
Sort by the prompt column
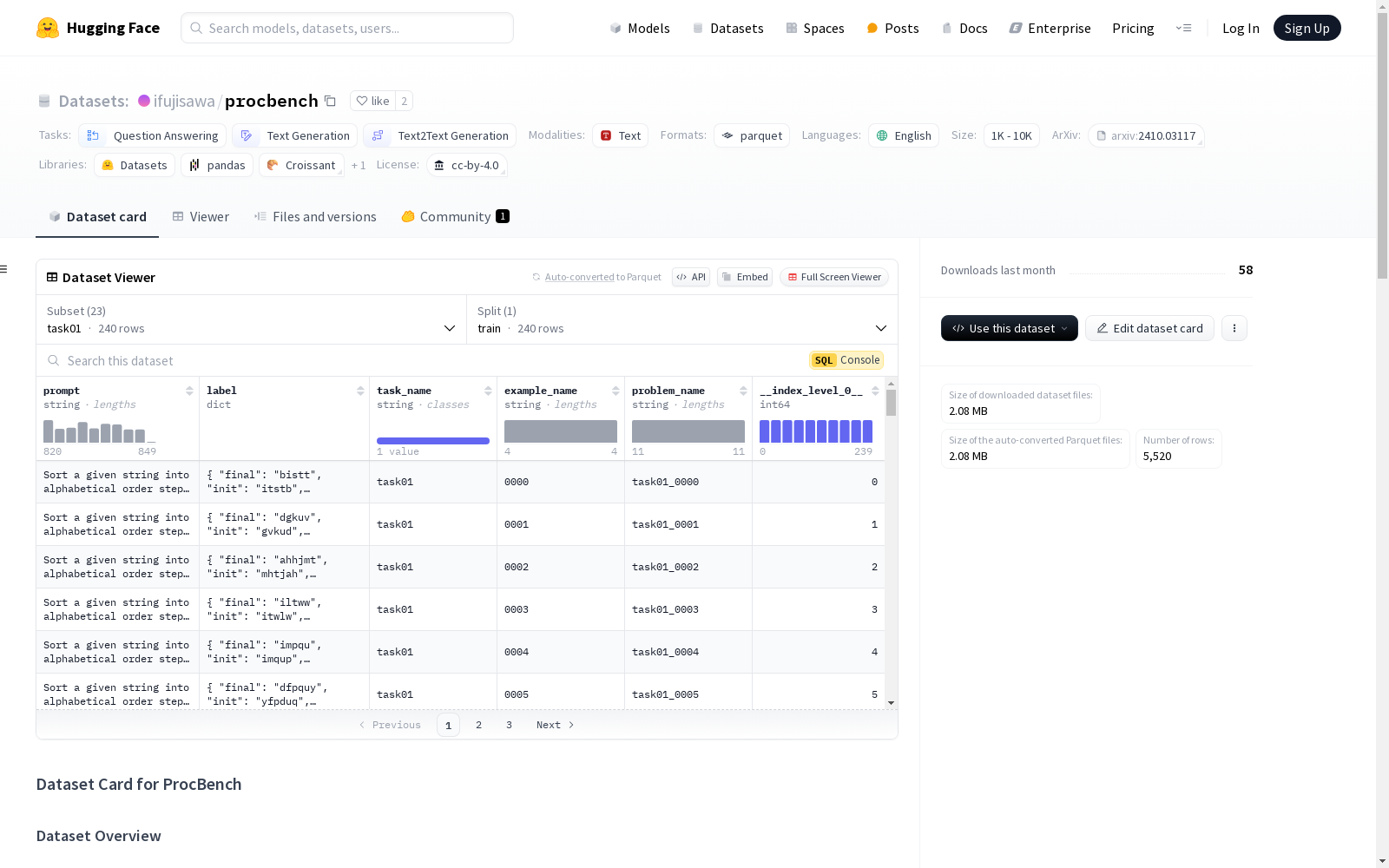pos(189,391)
